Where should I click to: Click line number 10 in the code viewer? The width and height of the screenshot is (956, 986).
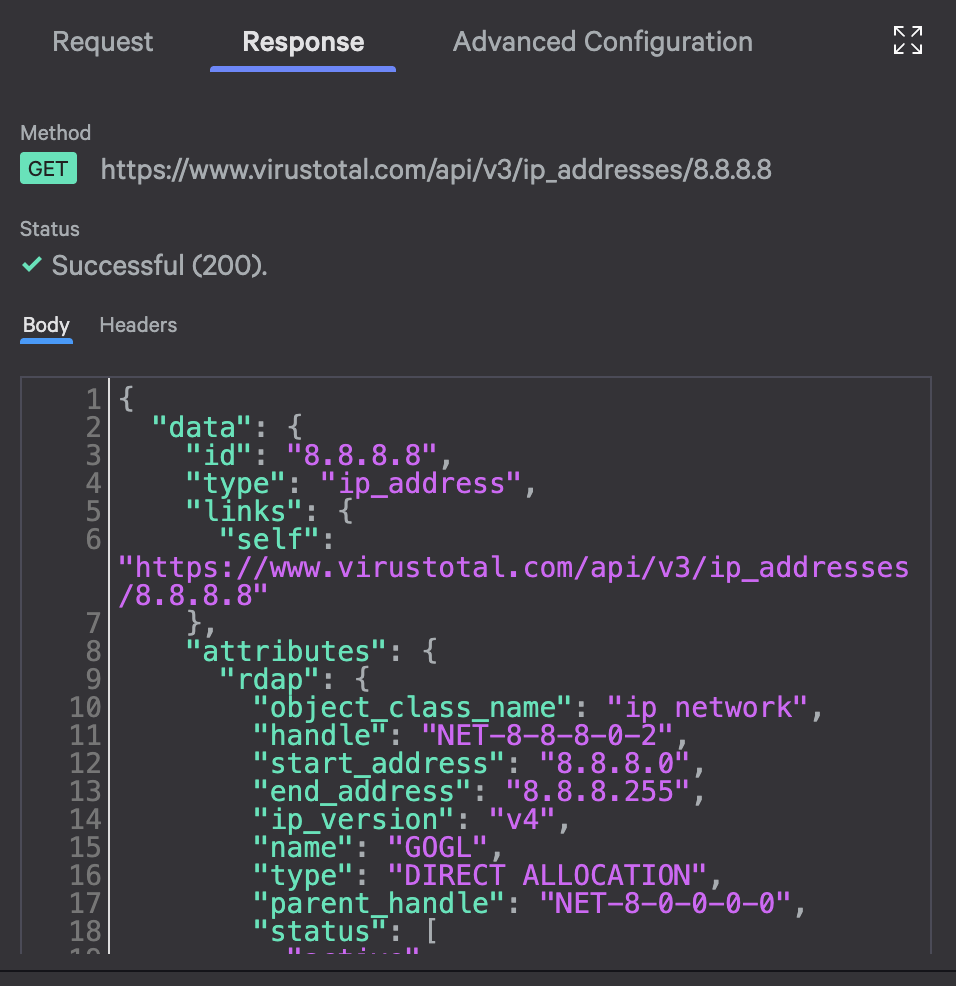point(83,707)
